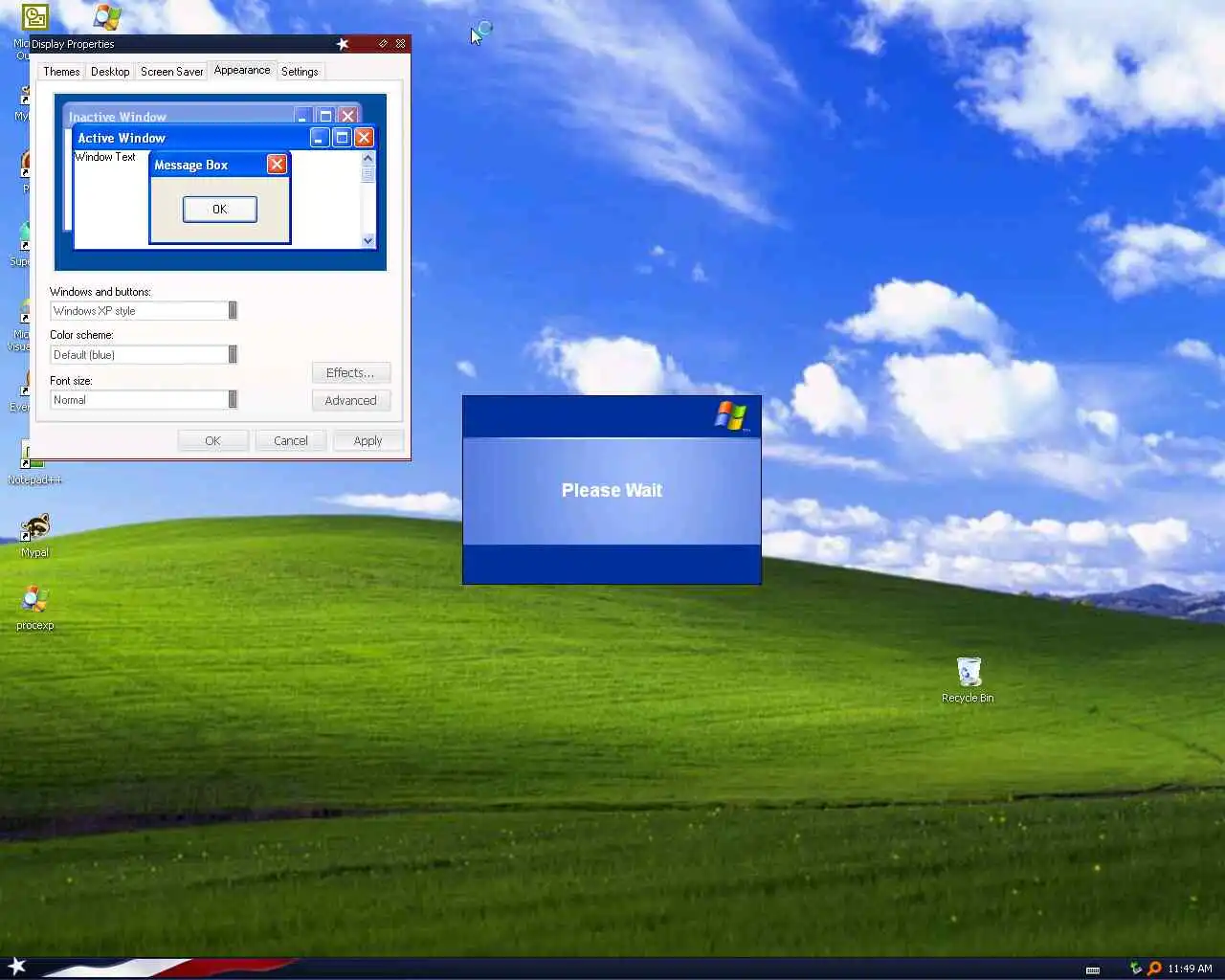Select the Appearance tab
This screenshot has width=1225, height=980.
[x=242, y=70]
